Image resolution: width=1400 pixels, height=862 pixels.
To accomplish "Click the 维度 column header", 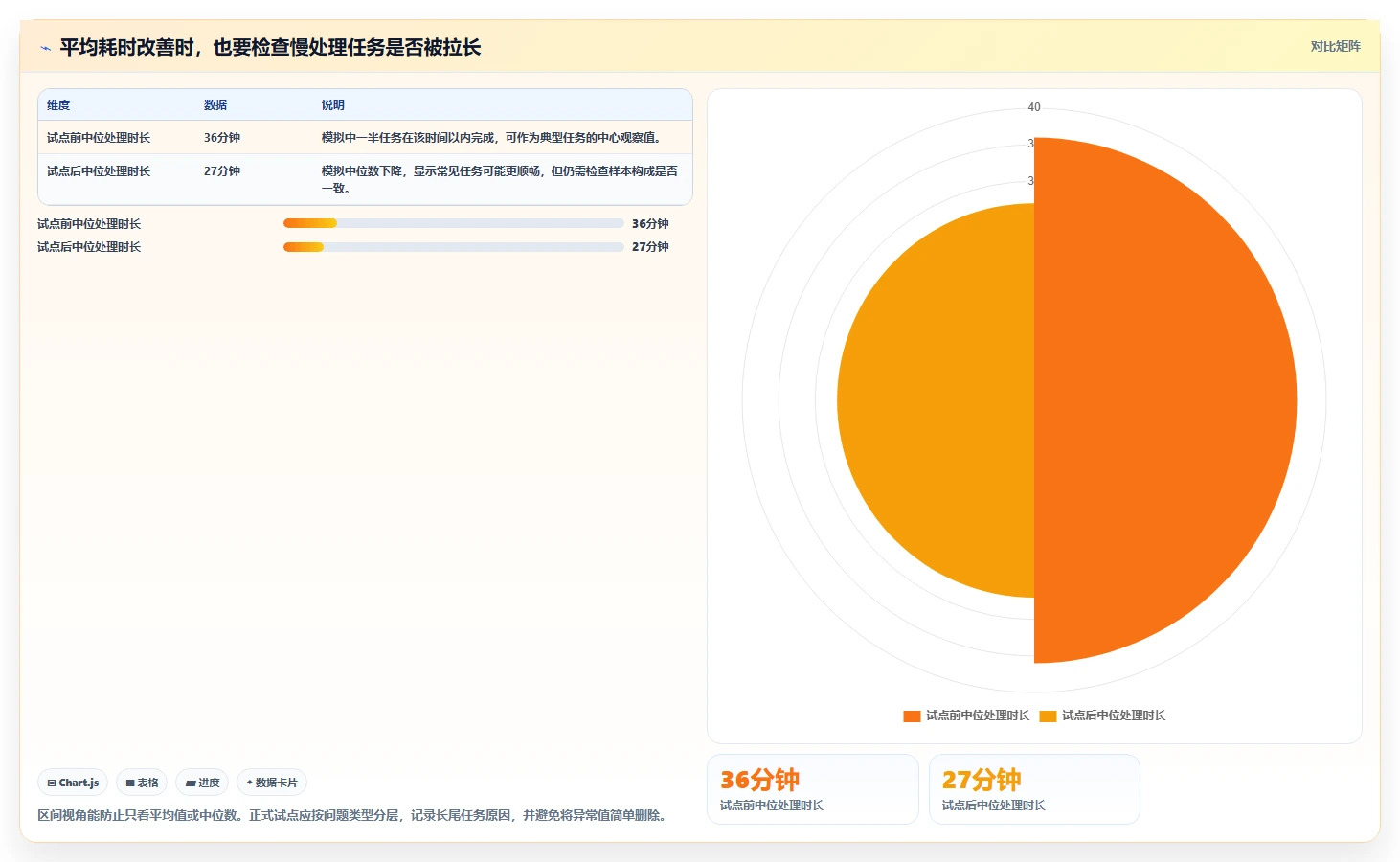I will (58, 105).
